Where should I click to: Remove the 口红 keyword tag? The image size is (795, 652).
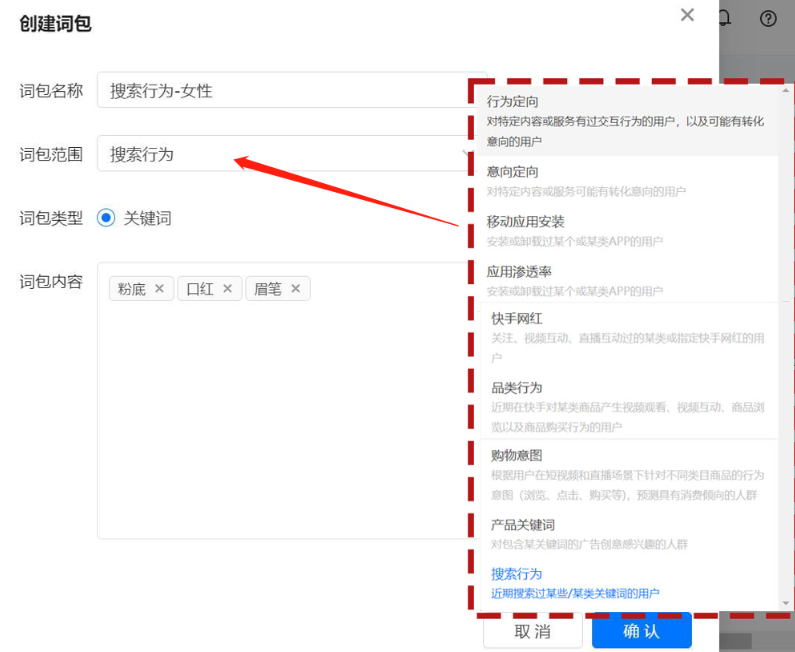(227, 289)
